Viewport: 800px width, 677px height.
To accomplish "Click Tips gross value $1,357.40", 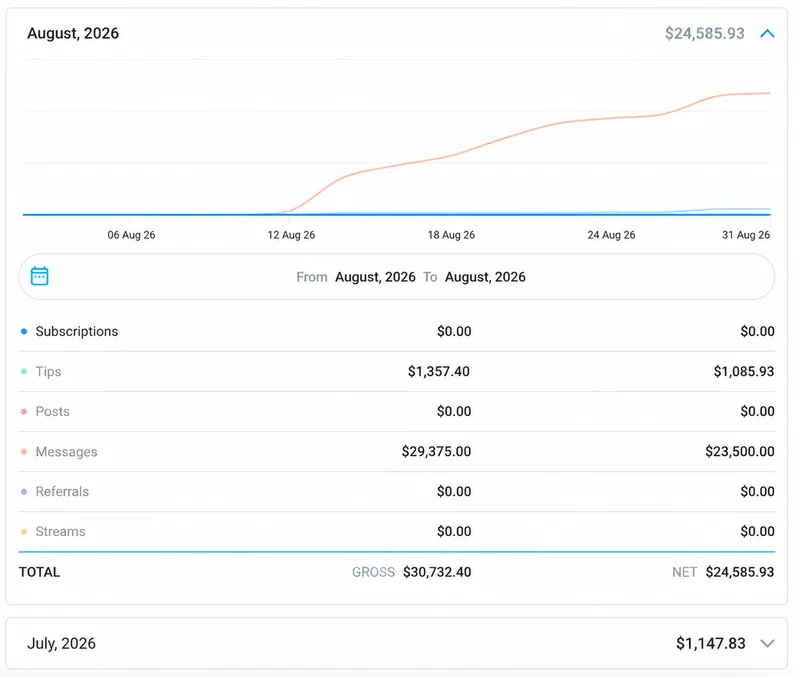I will [x=439, y=371].
